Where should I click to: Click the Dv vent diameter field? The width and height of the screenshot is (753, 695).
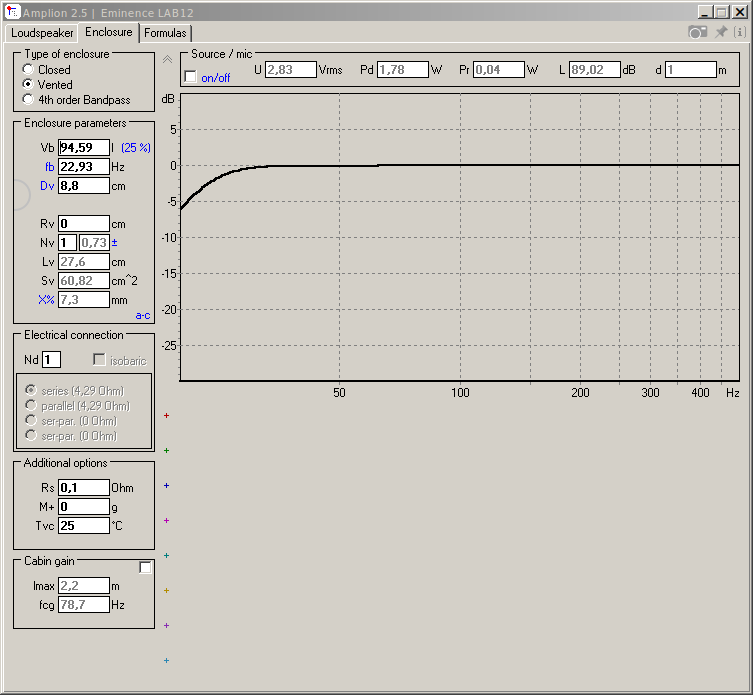(84, 186)
